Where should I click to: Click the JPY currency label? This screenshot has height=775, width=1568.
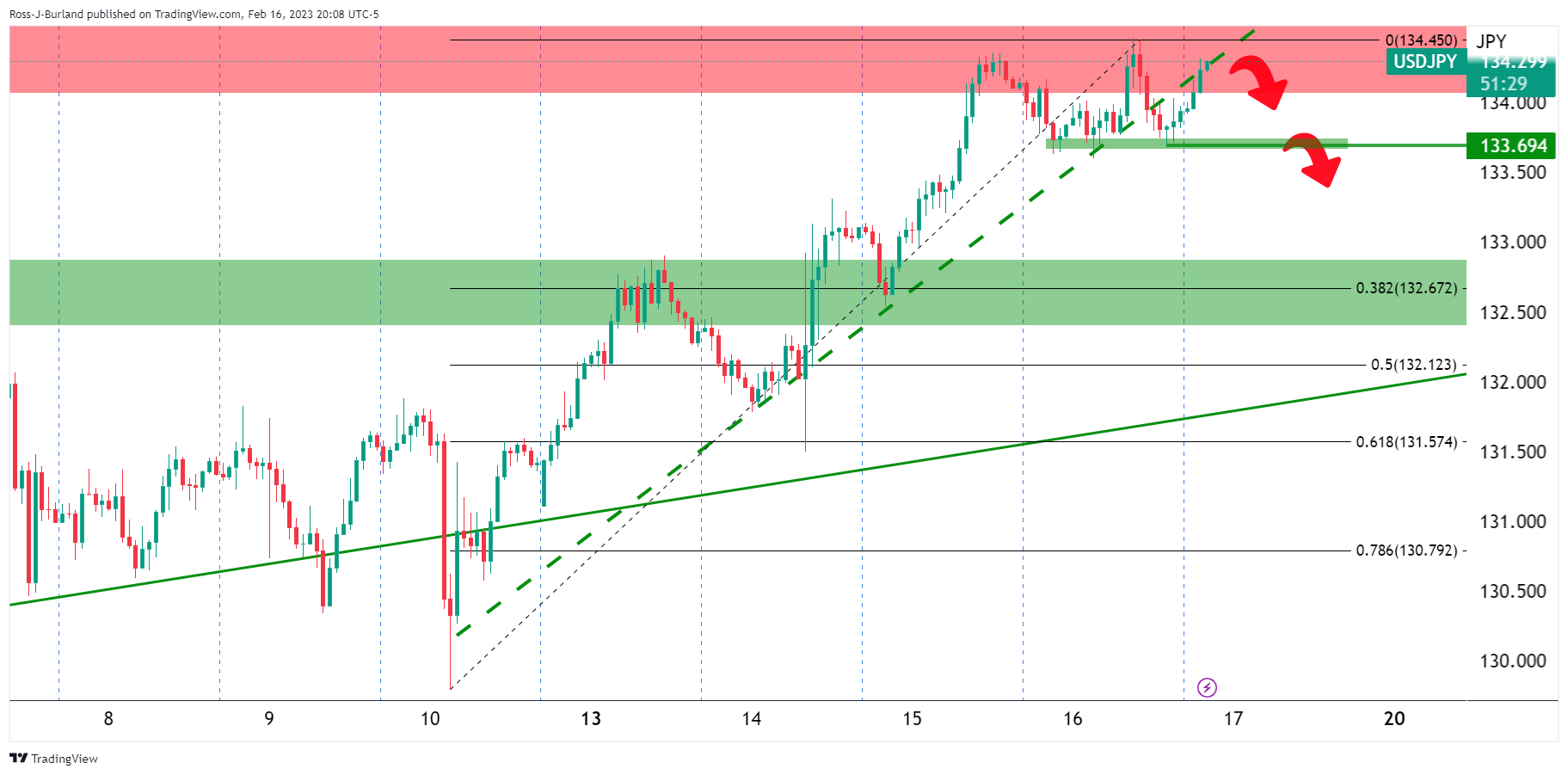click(1491, 41)
